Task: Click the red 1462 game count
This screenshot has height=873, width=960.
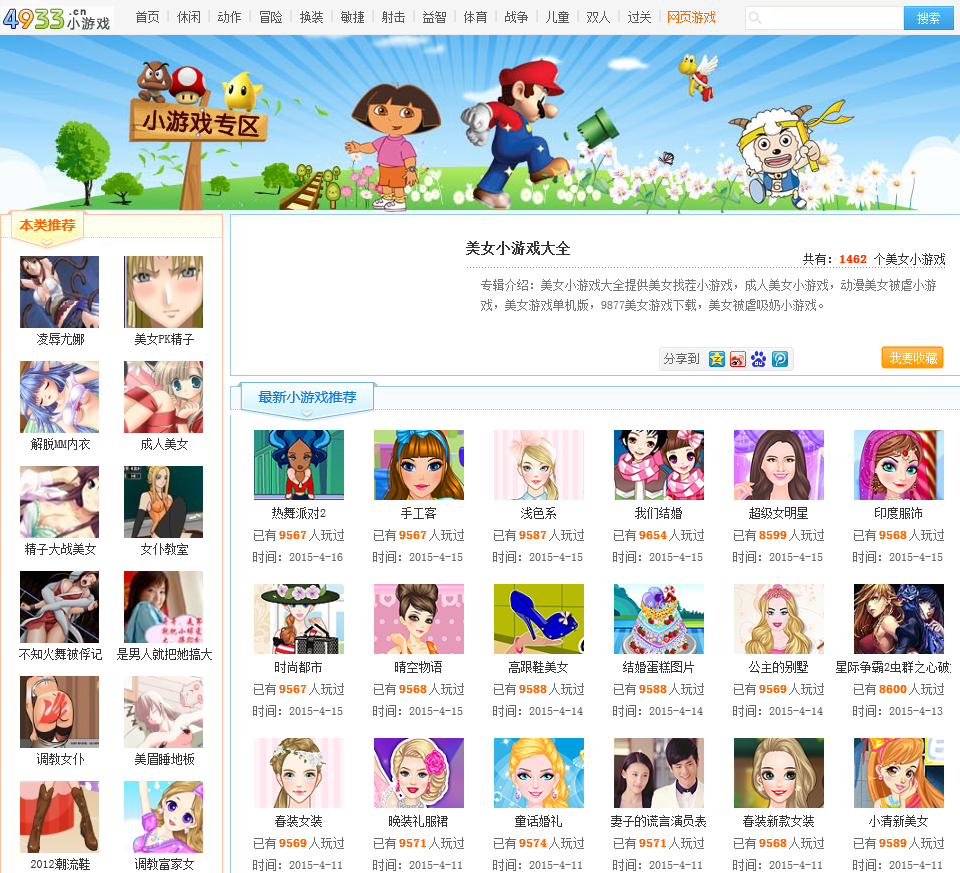Action: [x=853, y=259]
